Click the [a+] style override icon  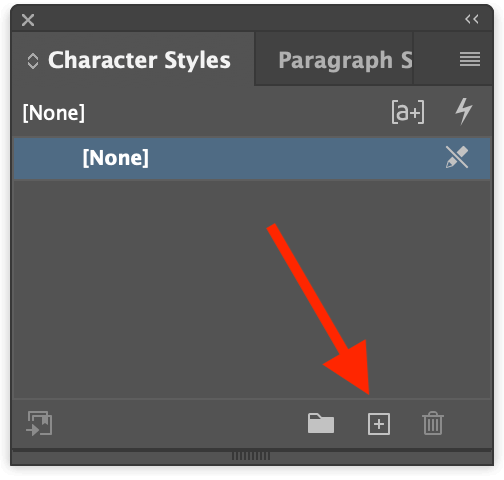coord(408,112)
